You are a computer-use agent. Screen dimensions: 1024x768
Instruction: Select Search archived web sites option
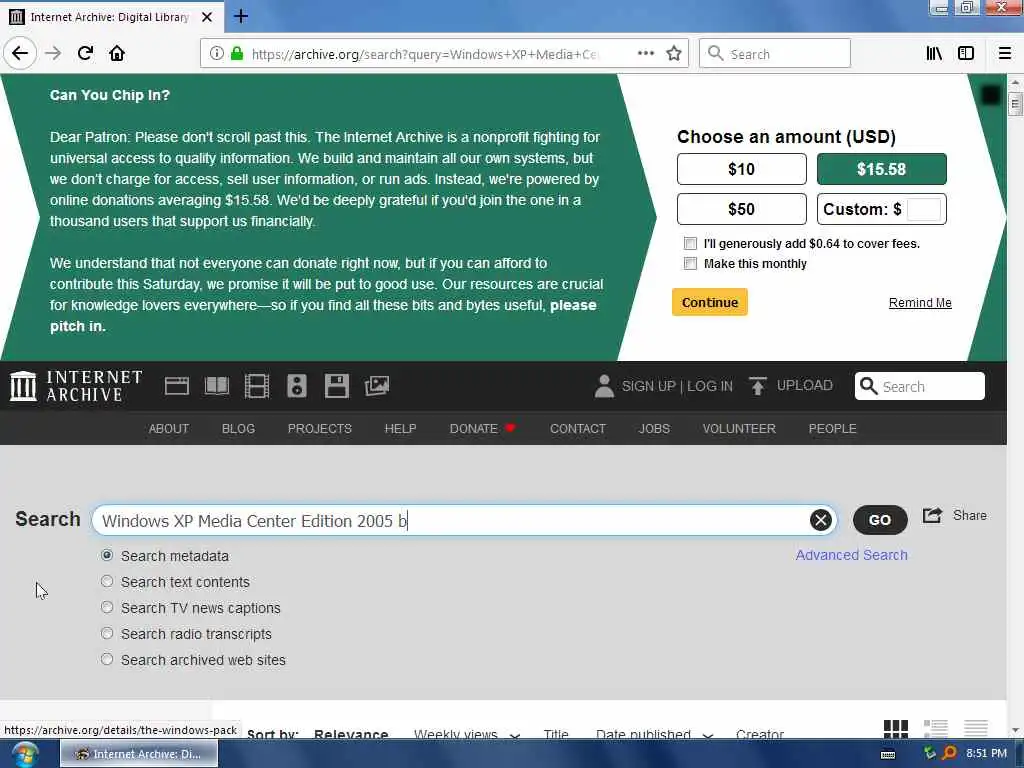tap(107, 660)
